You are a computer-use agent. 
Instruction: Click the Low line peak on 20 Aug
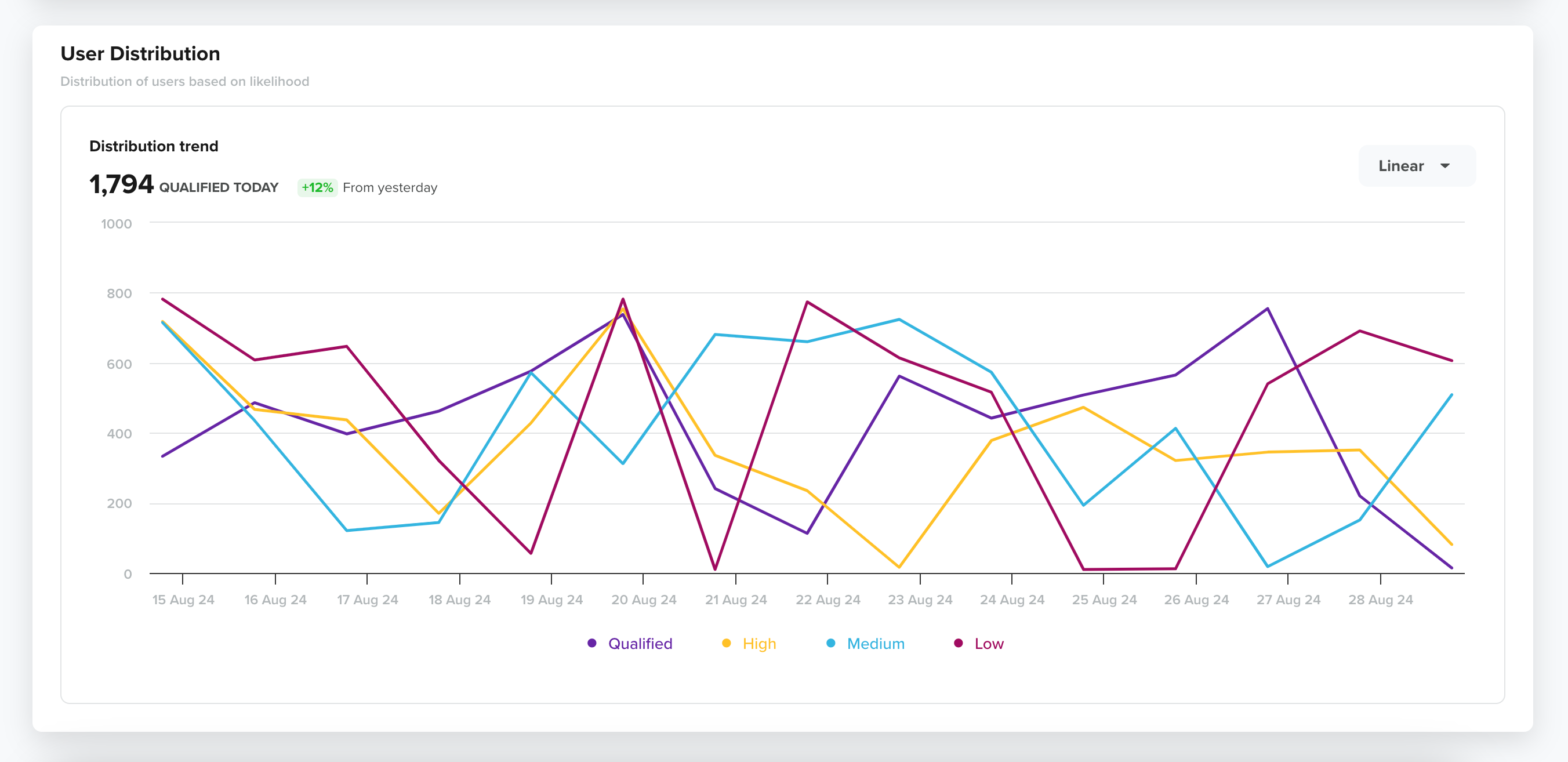click(624, 299)
